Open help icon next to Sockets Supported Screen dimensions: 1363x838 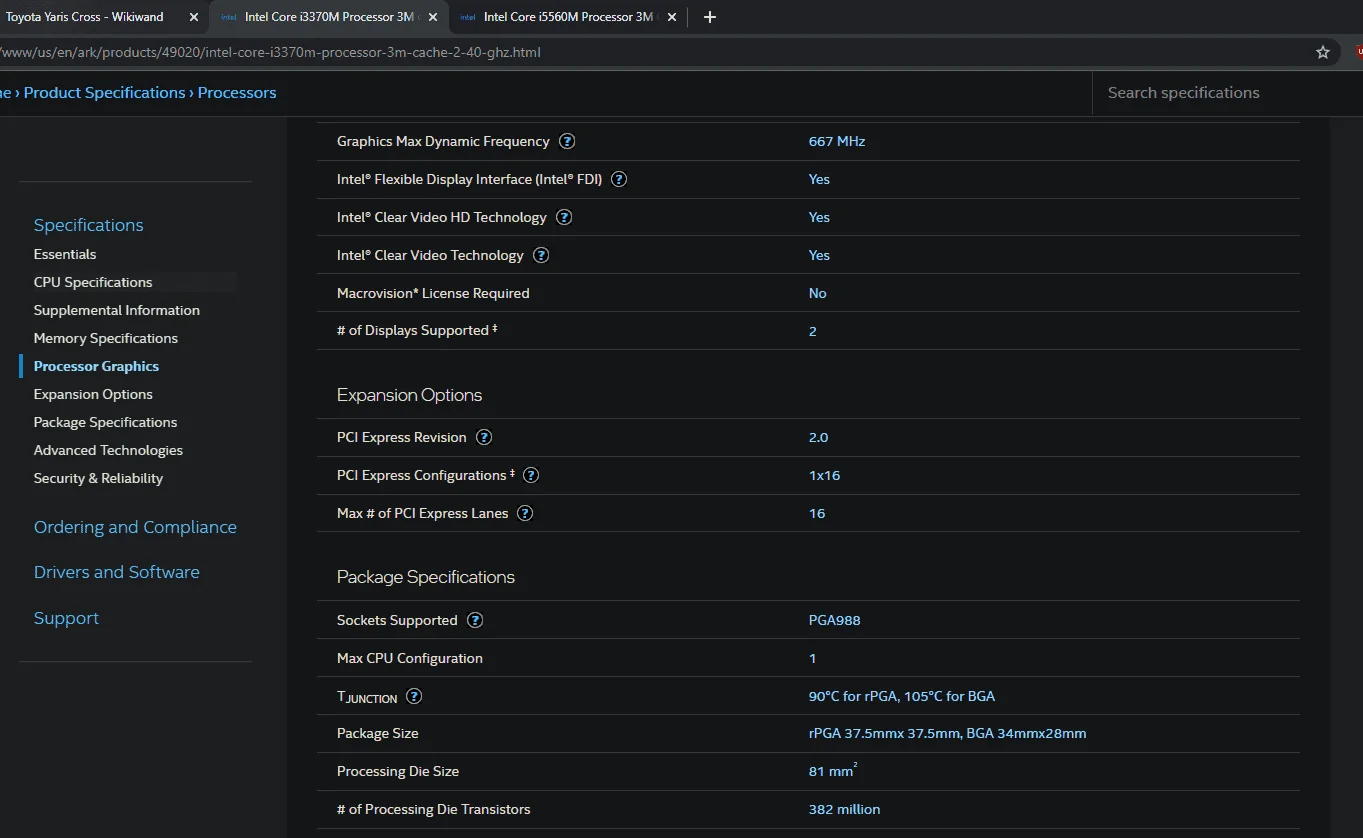pyautogui.click(x=475, y=620)
